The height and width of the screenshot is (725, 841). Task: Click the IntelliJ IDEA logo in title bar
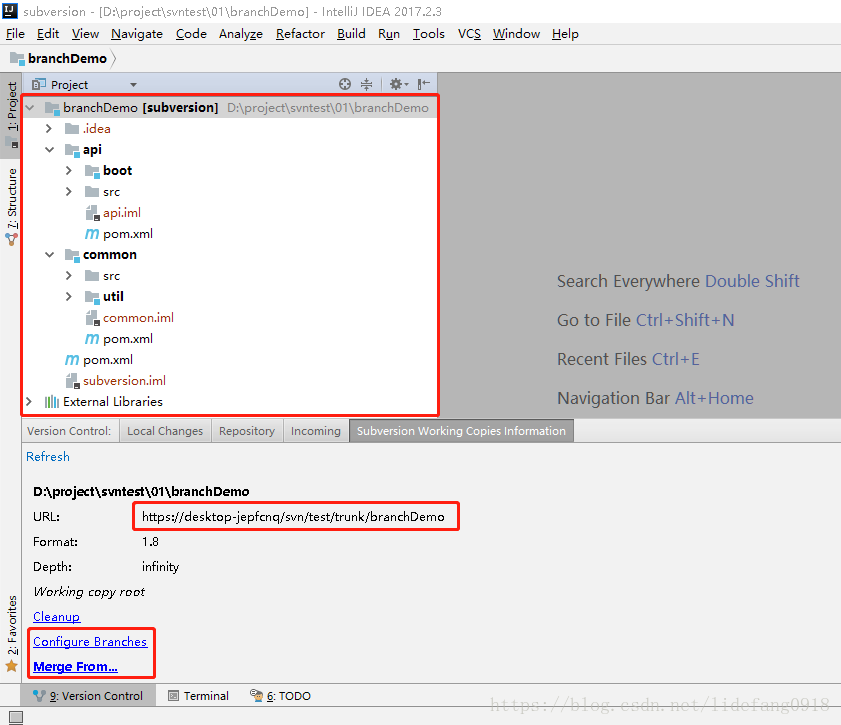pyautogui.click(x=10, y=11)
